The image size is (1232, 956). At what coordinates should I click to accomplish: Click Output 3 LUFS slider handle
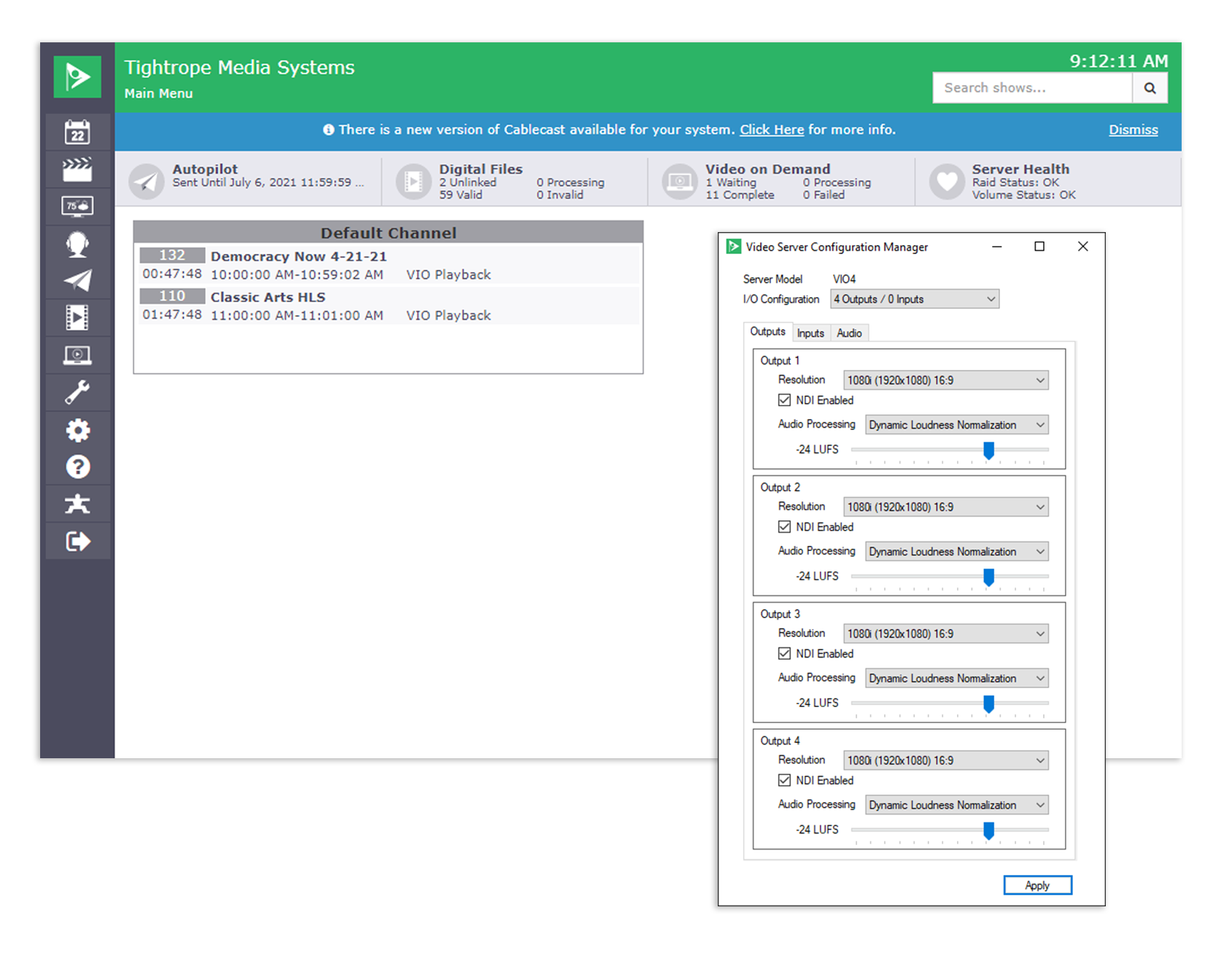[x=988, y=703]
